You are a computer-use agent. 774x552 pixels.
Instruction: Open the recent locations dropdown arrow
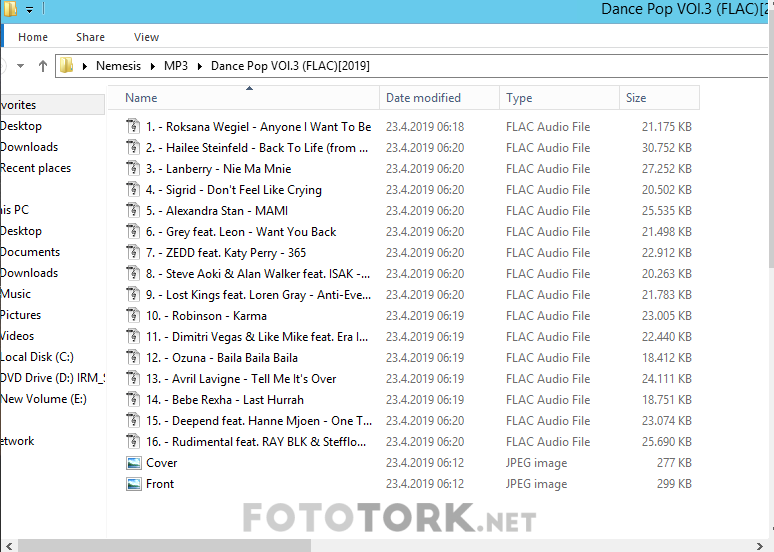20,65
